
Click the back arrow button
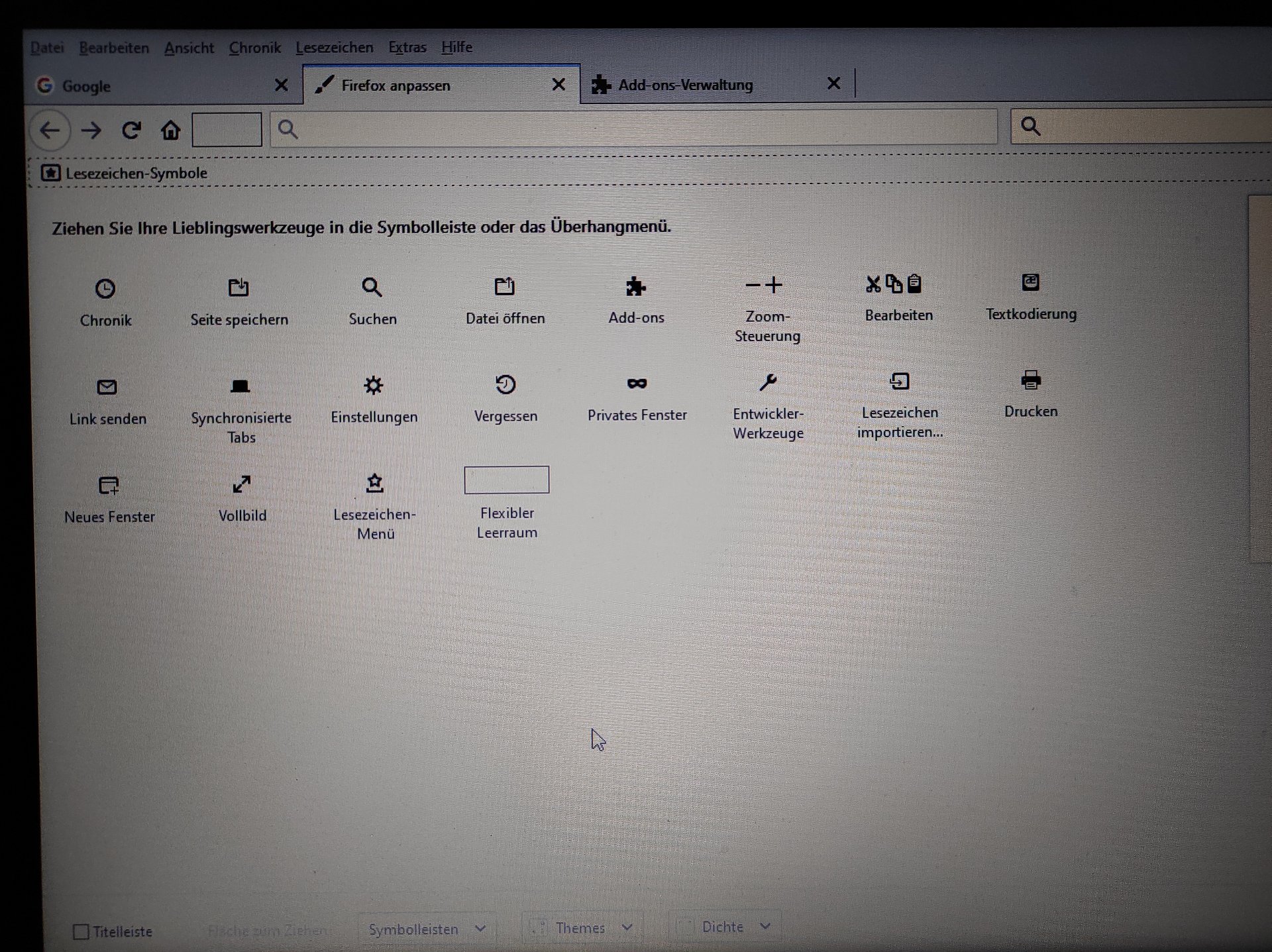click(x=50, y=131)
